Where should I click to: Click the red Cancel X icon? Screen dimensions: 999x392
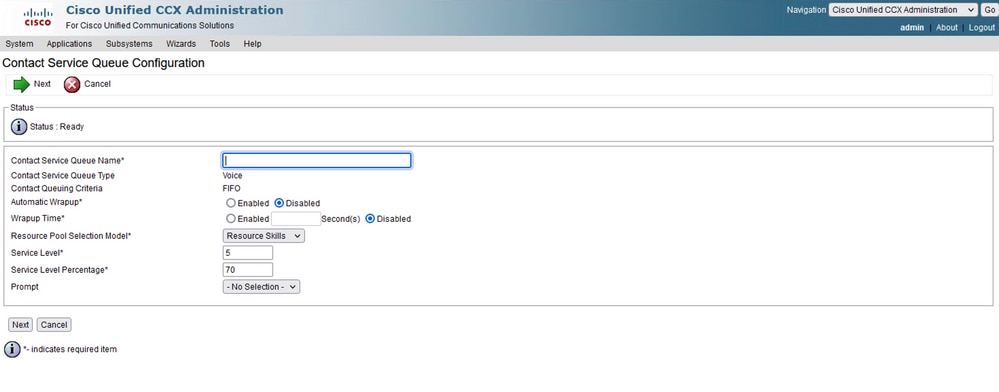tap(72, 84)
